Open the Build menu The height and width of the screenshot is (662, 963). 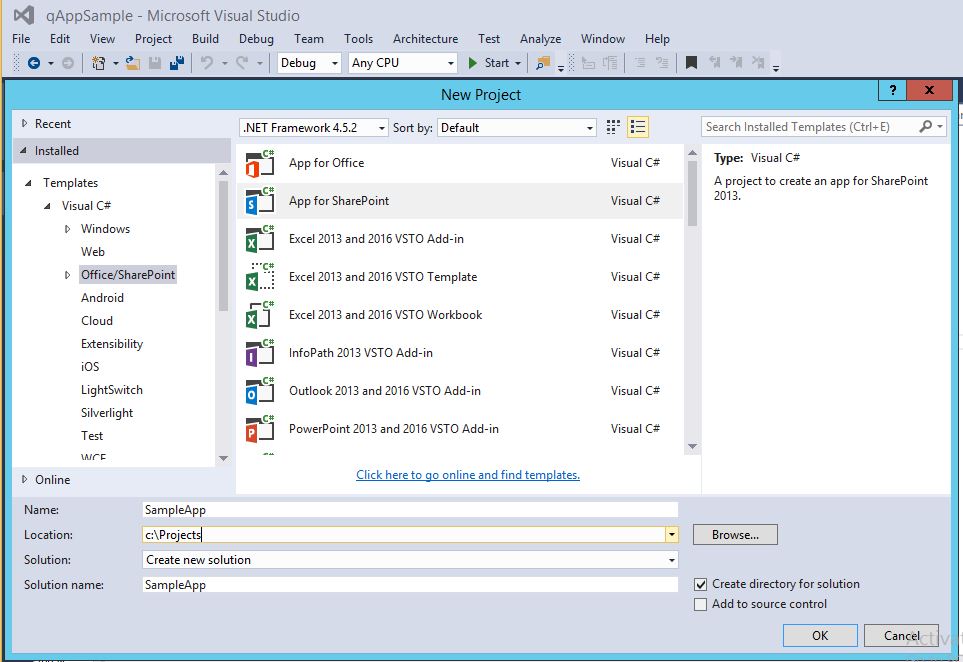tap(205, 39)
